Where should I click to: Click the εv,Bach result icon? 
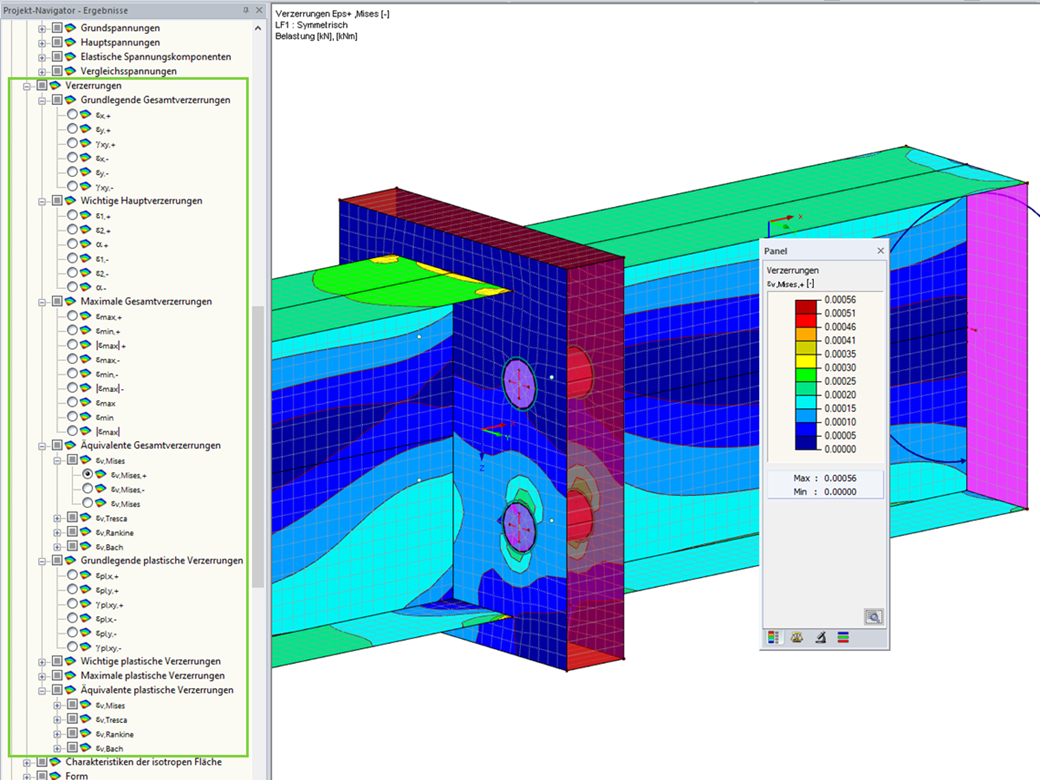coord(85,546)
